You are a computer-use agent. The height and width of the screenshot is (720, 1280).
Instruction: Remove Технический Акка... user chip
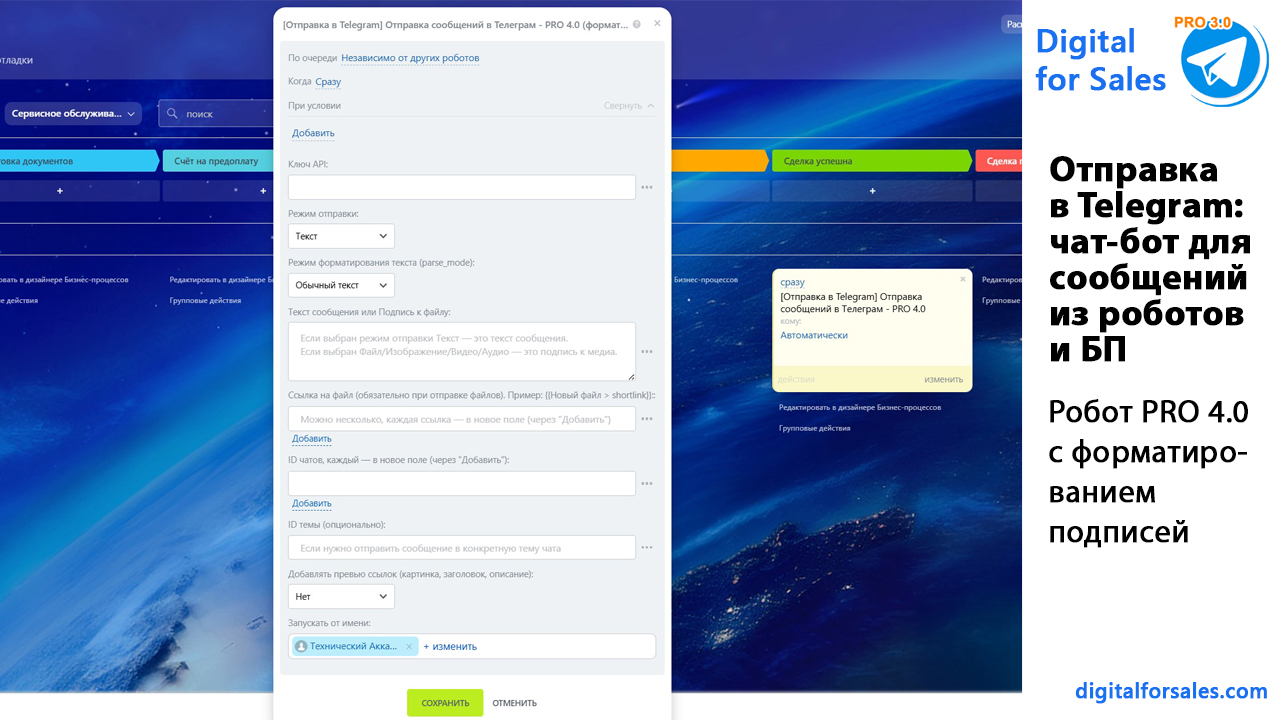[x=408, y=647]
